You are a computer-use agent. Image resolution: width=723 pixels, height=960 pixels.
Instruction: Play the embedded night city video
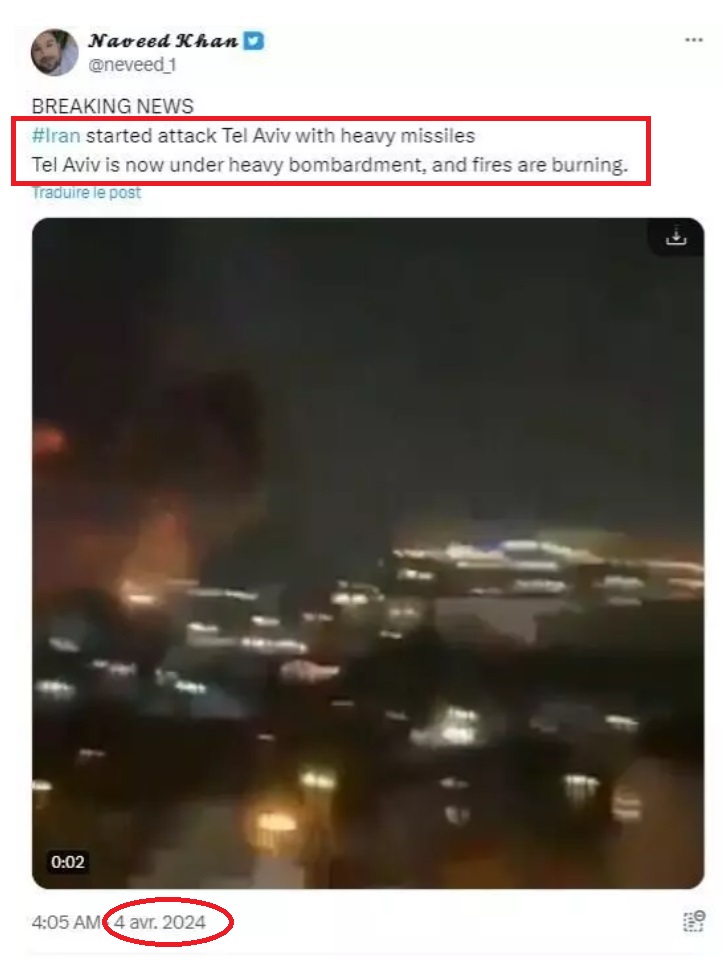point(368,553)
